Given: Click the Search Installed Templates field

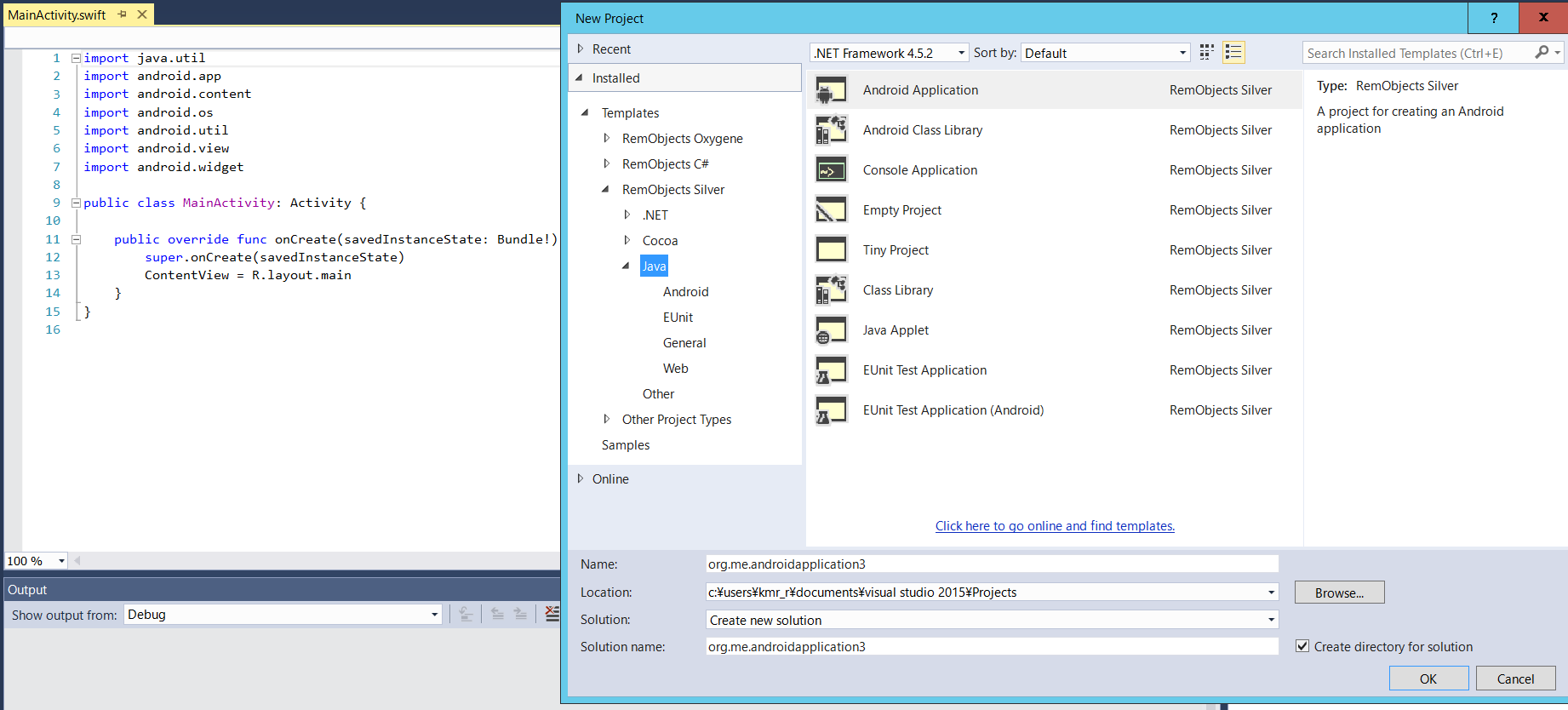Looking at the screenshot, I should (x=1417, y=53).
